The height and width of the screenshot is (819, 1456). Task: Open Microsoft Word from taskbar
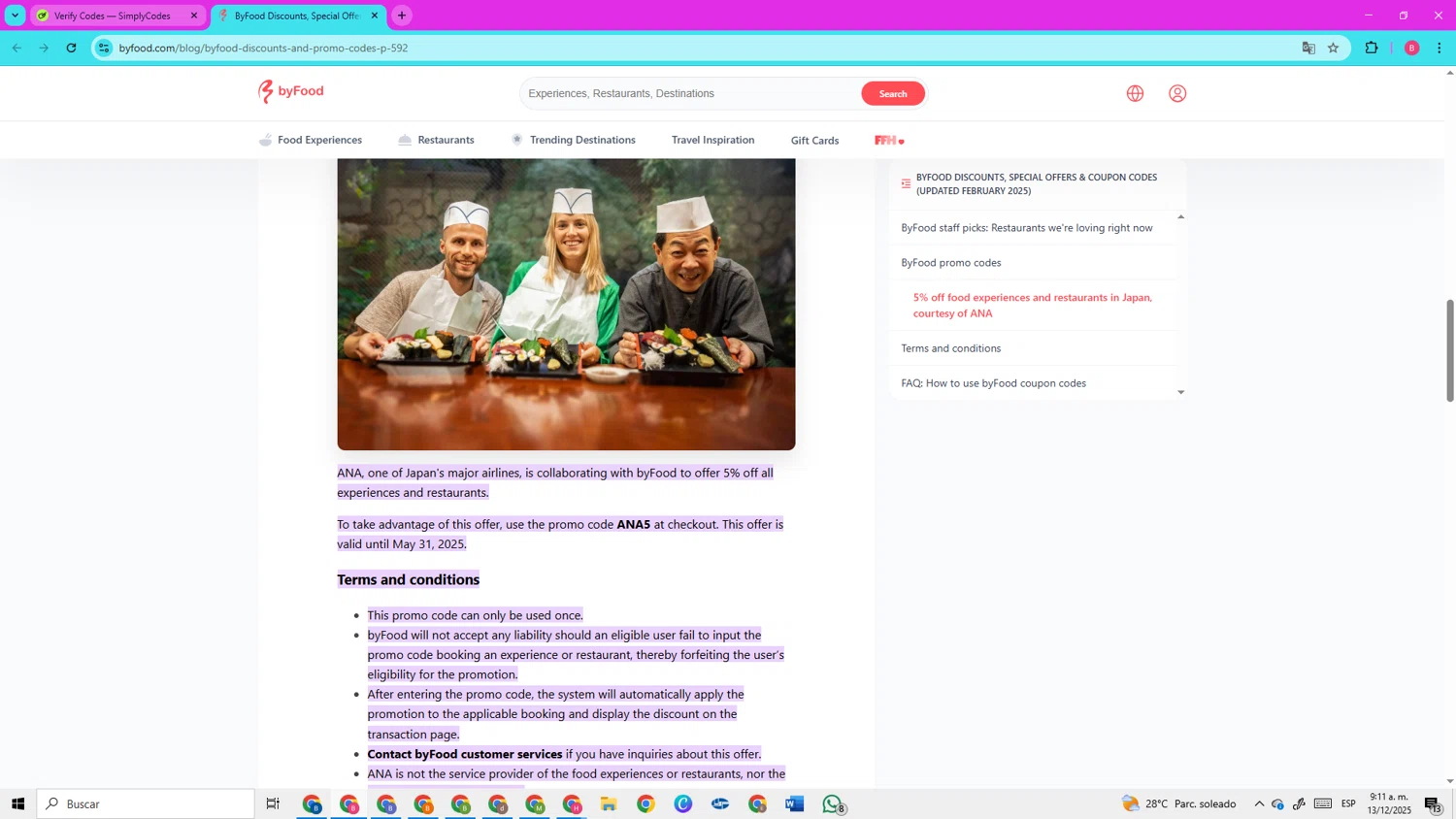pos(795,803)
